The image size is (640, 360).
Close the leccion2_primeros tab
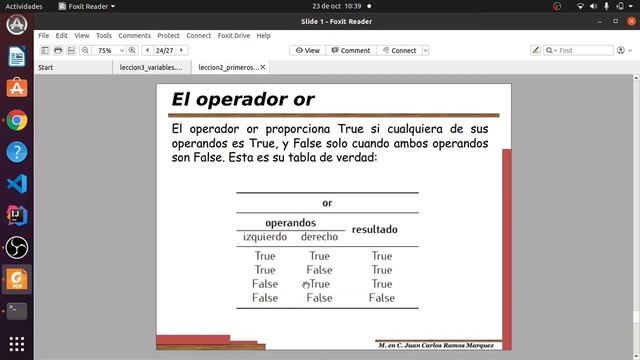click(x=263, y=67)
